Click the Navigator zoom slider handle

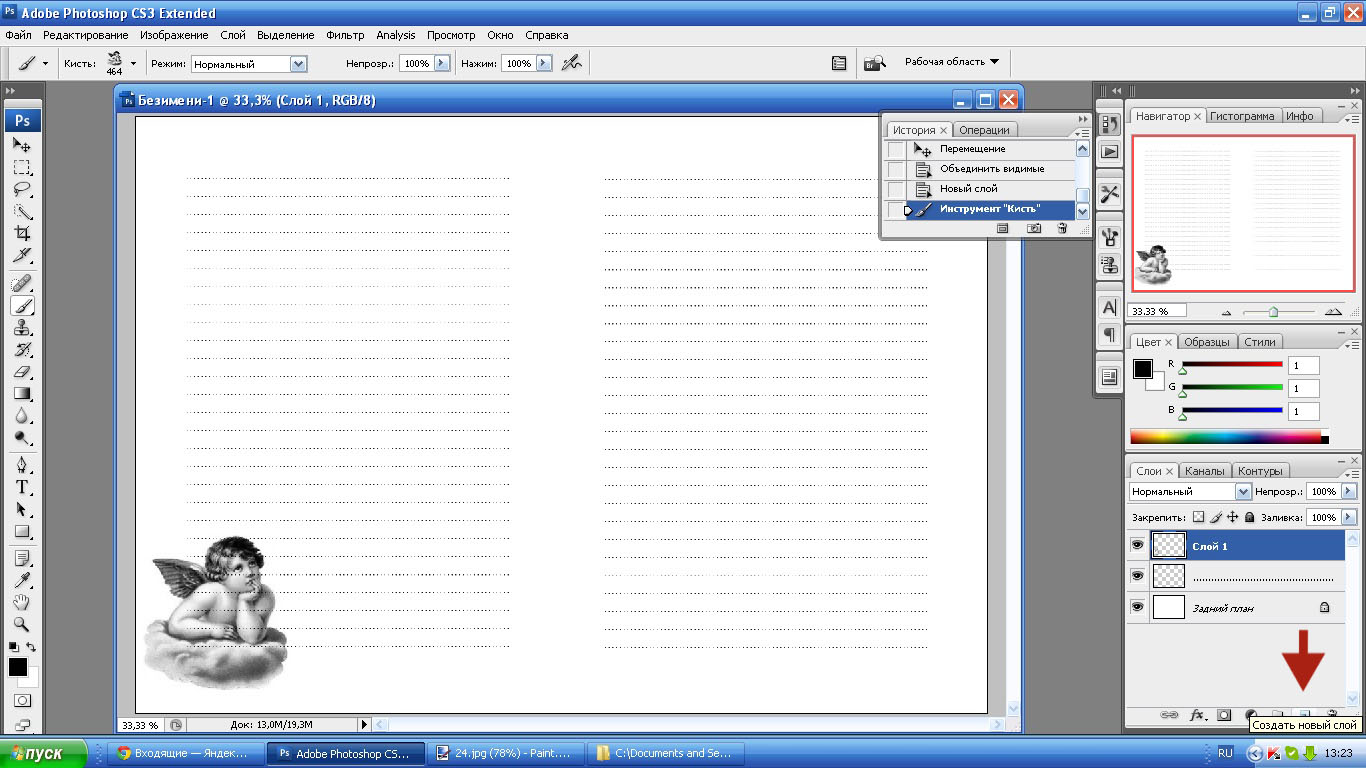pyautogui.click(x=1273, y=312)
